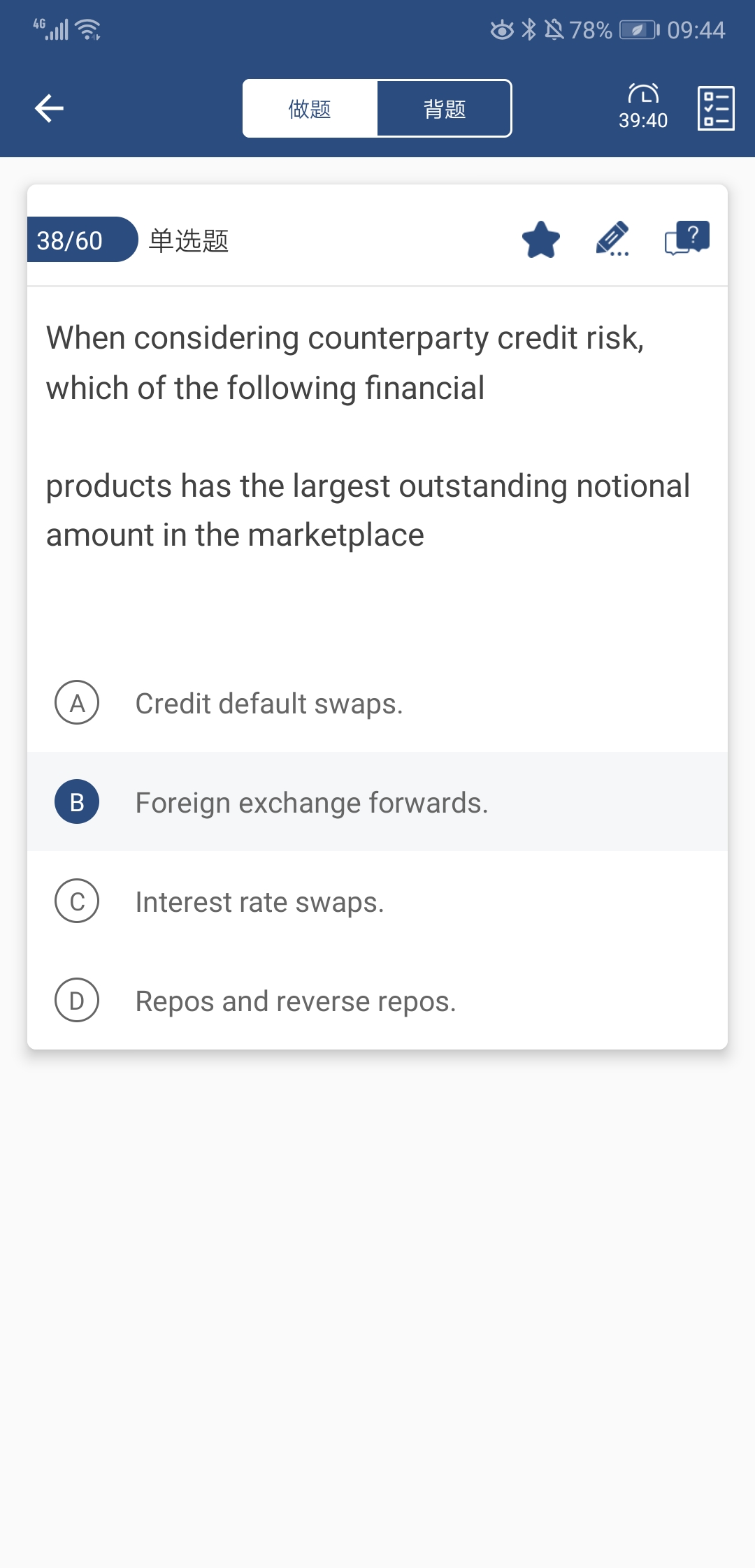This screenshot has width=755, height=1568.
Task: Tap the battery icon in status bar
Action: pos(640,30)
